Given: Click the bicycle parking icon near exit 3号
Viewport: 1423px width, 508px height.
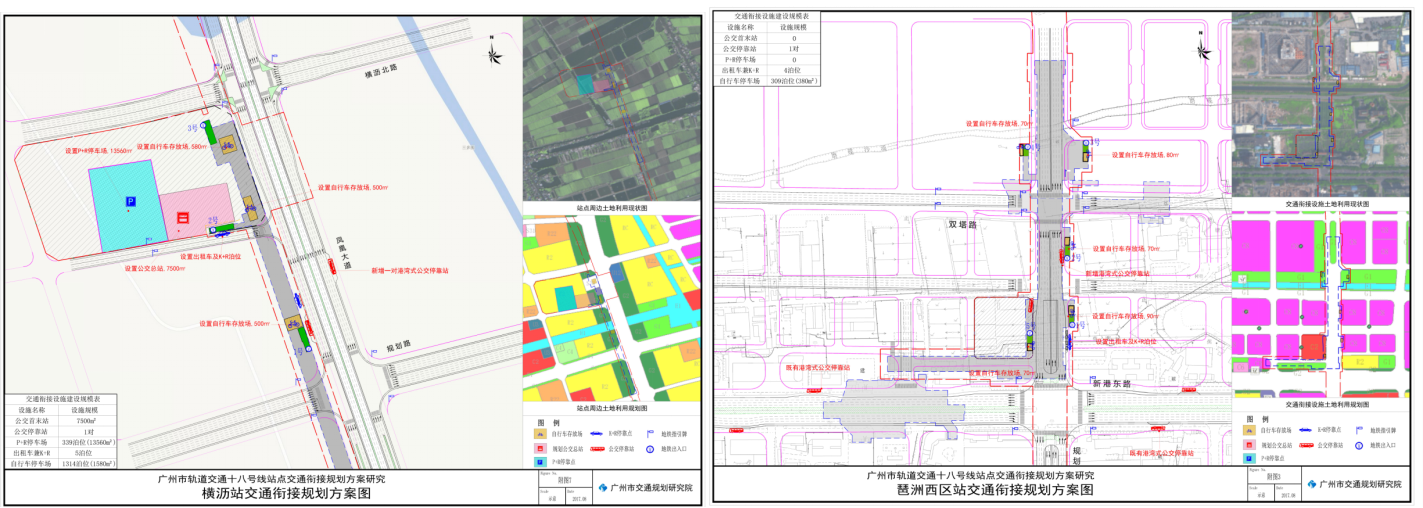Looking at the screenshot, I should click(x=228, y=144).
